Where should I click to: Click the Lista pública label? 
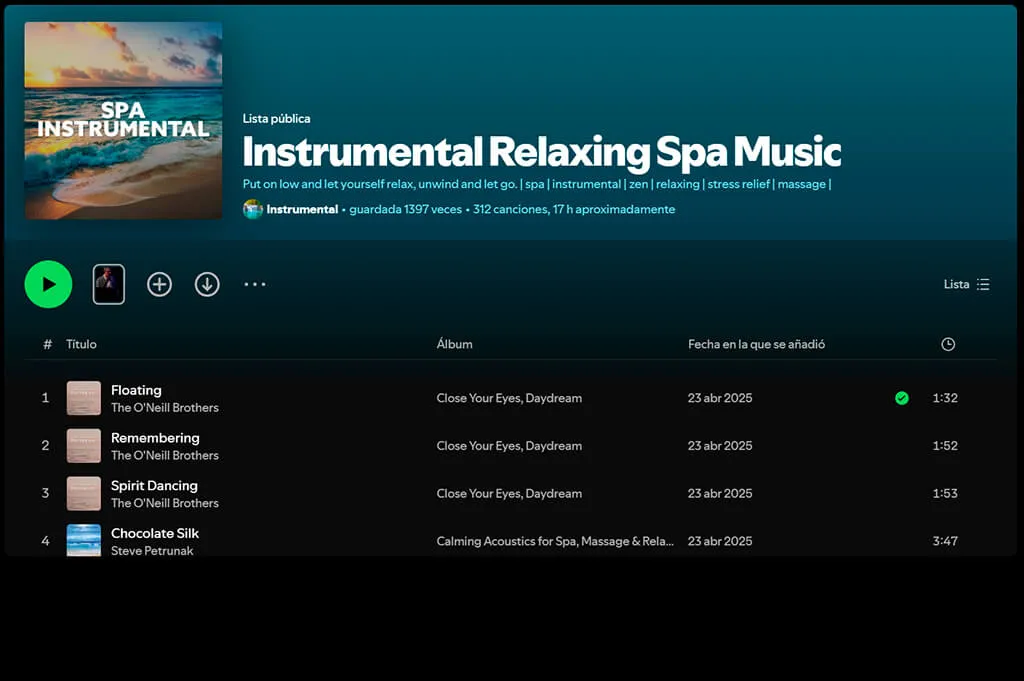276,118
